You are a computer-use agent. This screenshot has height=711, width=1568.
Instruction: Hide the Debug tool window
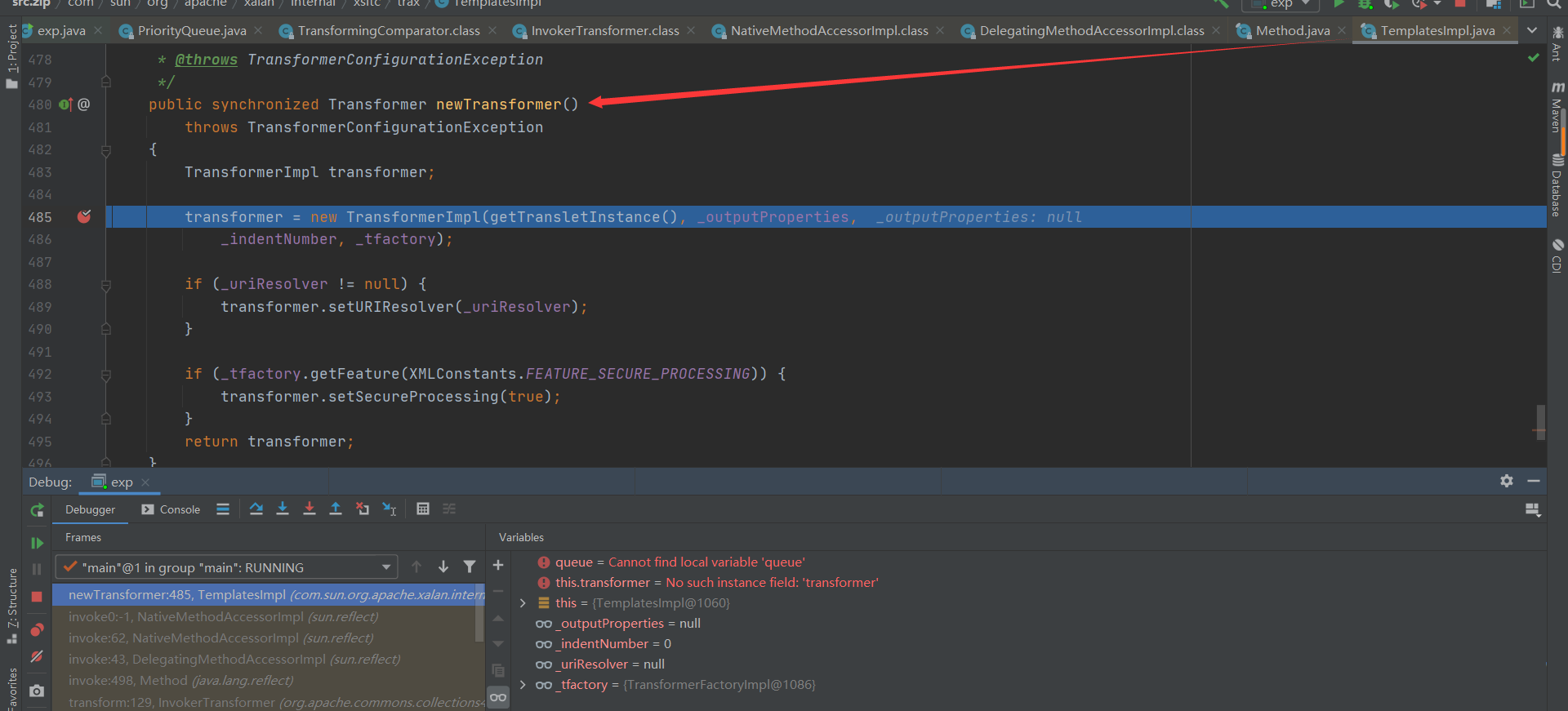click(x=1534, y=482)
